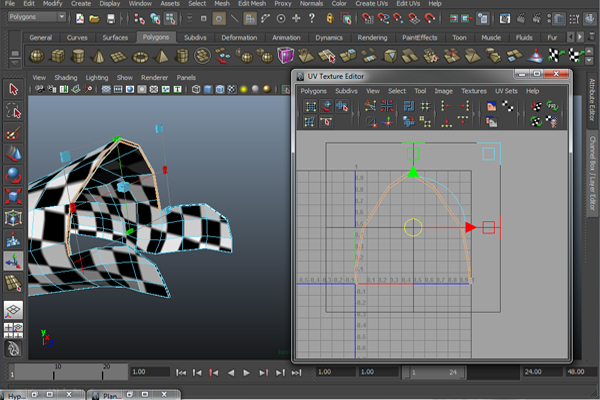Create a polygon torus from the shelf
The width and height of the screenshot is (600, 400).
pos(140,57)
